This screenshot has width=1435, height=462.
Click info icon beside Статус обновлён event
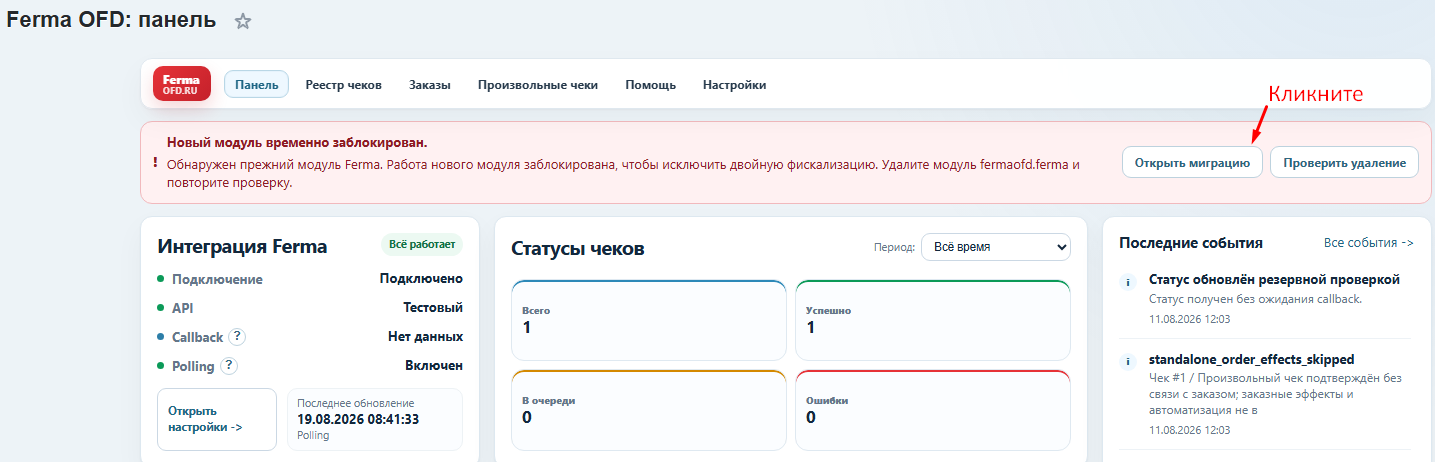(1128, 282)
